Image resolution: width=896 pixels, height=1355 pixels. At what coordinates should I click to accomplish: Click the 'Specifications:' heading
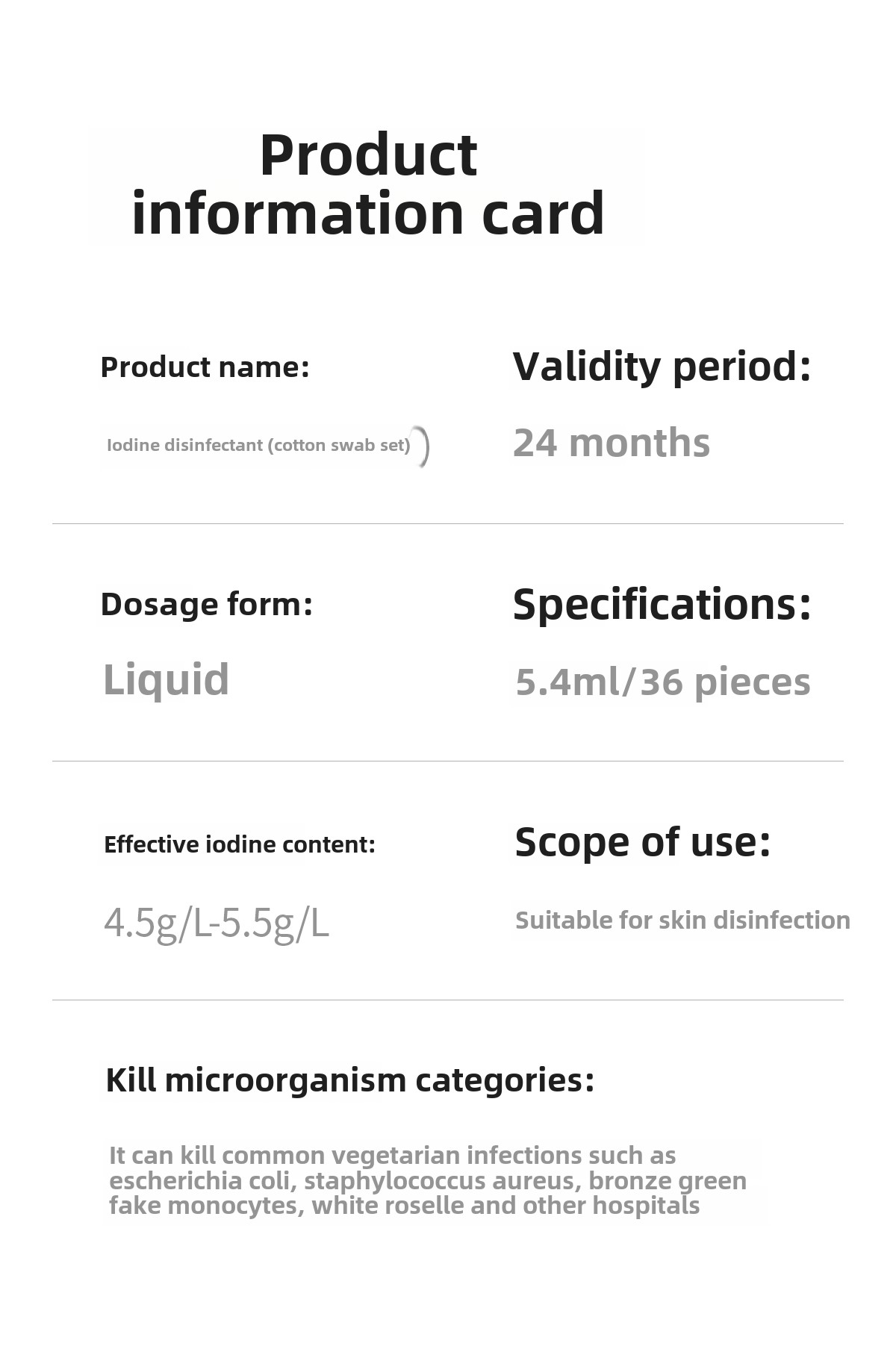[662, 604]
